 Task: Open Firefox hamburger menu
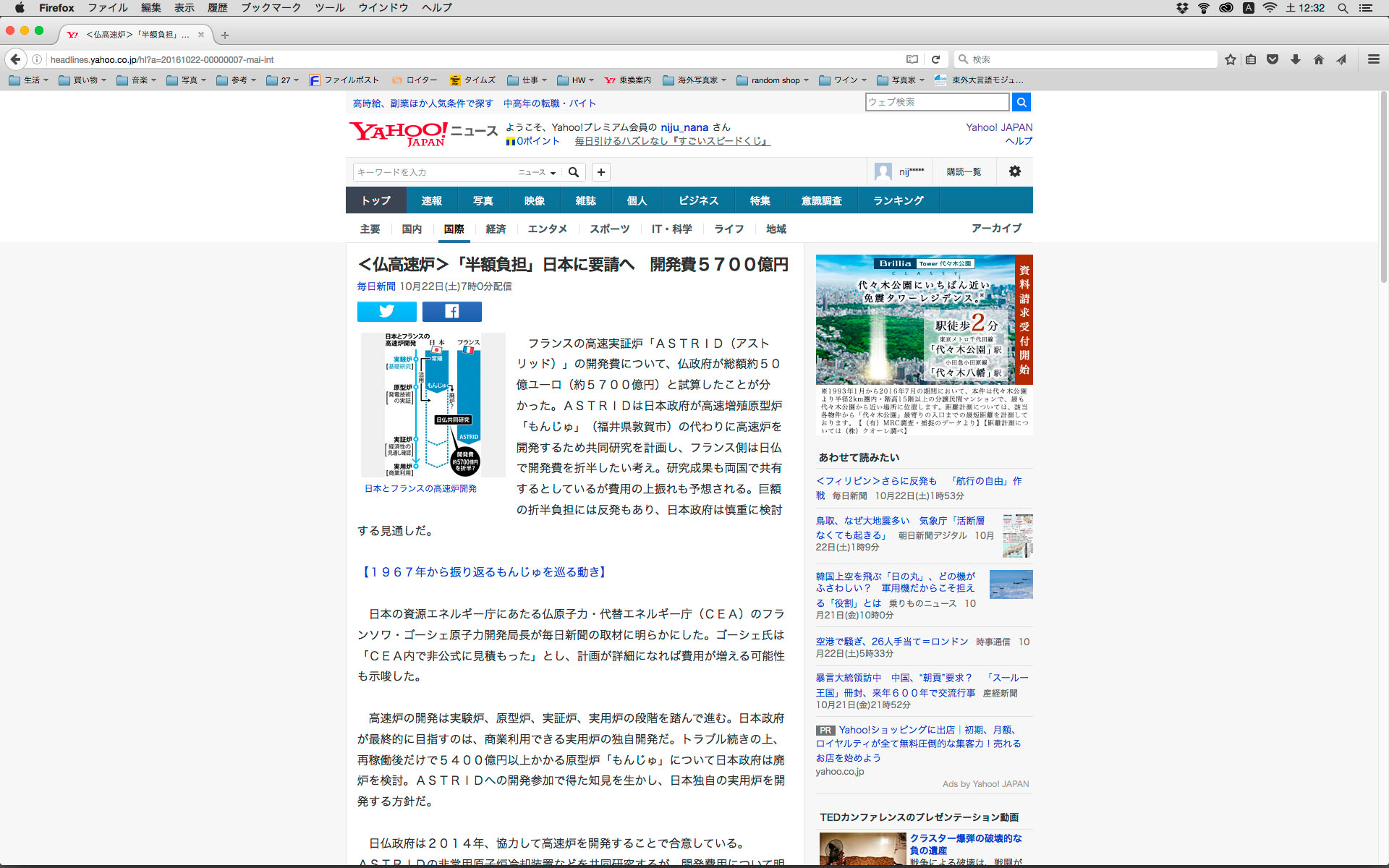(x=1373, y=59)
